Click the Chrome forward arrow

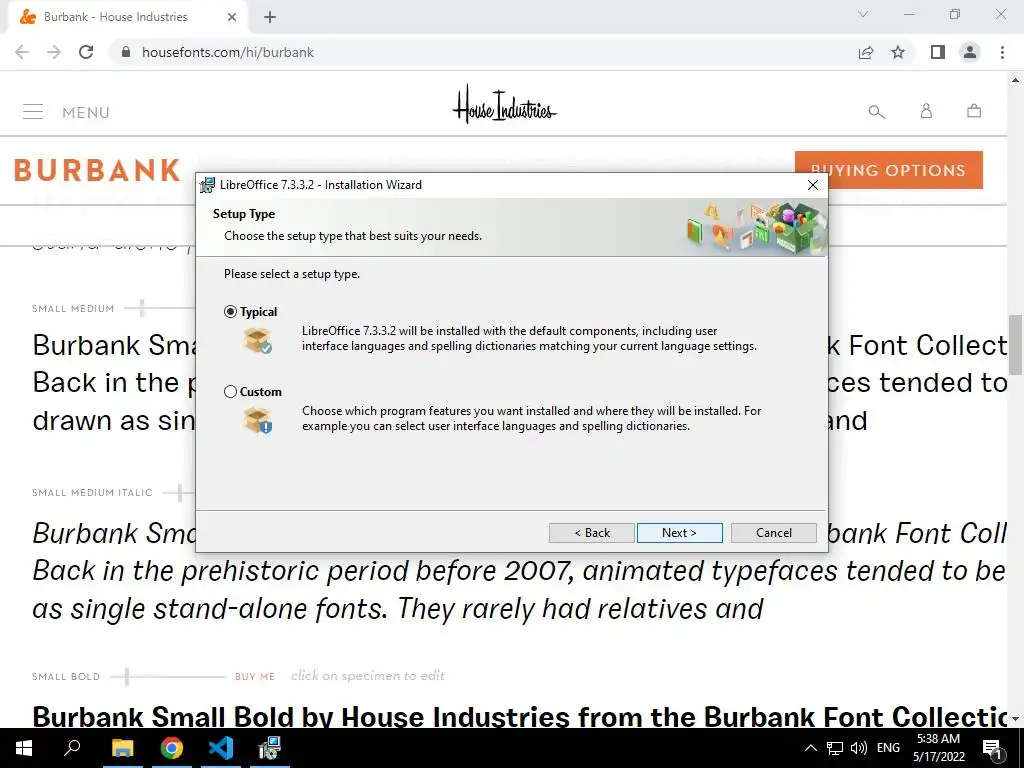54,52
